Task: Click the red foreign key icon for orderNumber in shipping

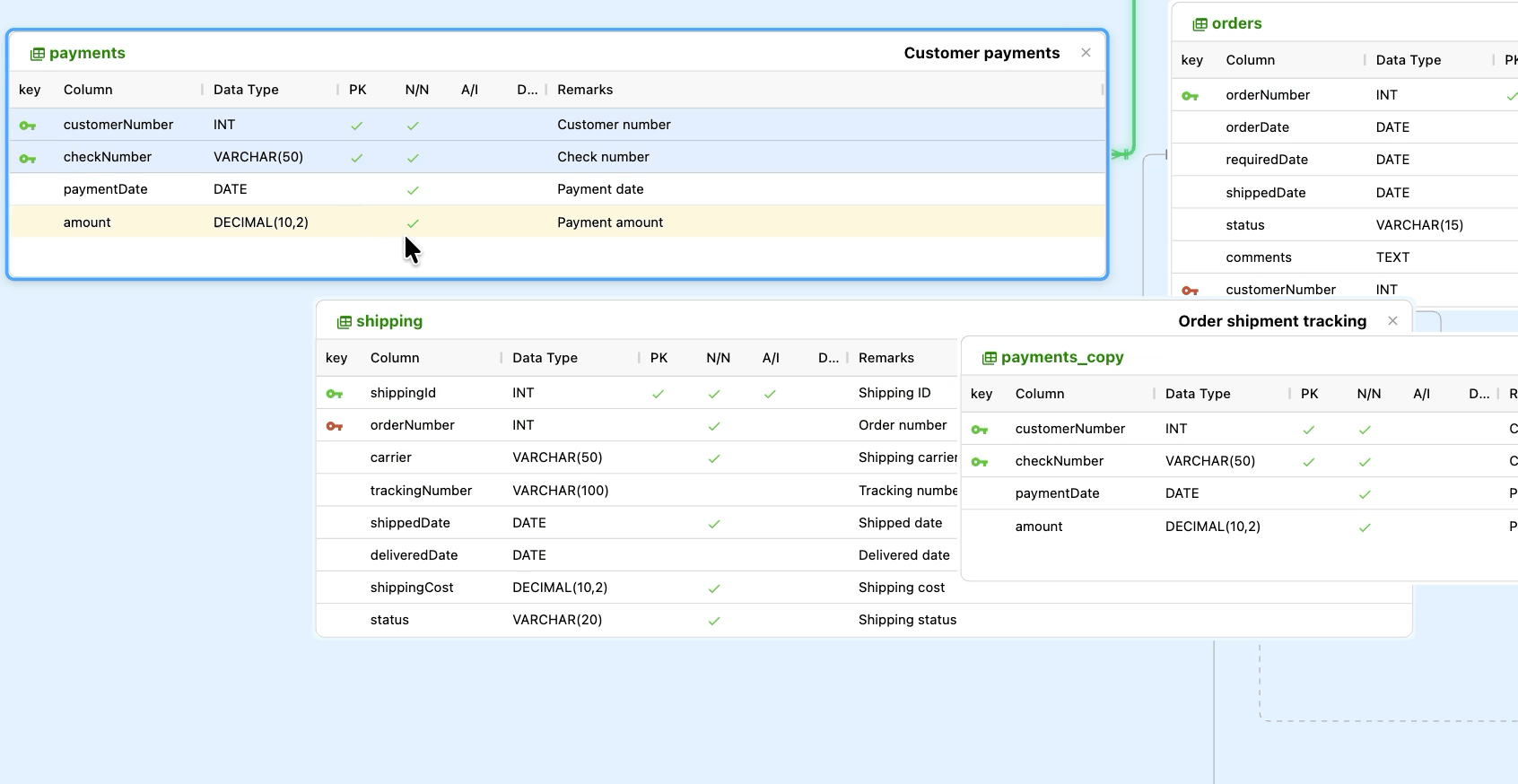Action: (x=335, y=426)
